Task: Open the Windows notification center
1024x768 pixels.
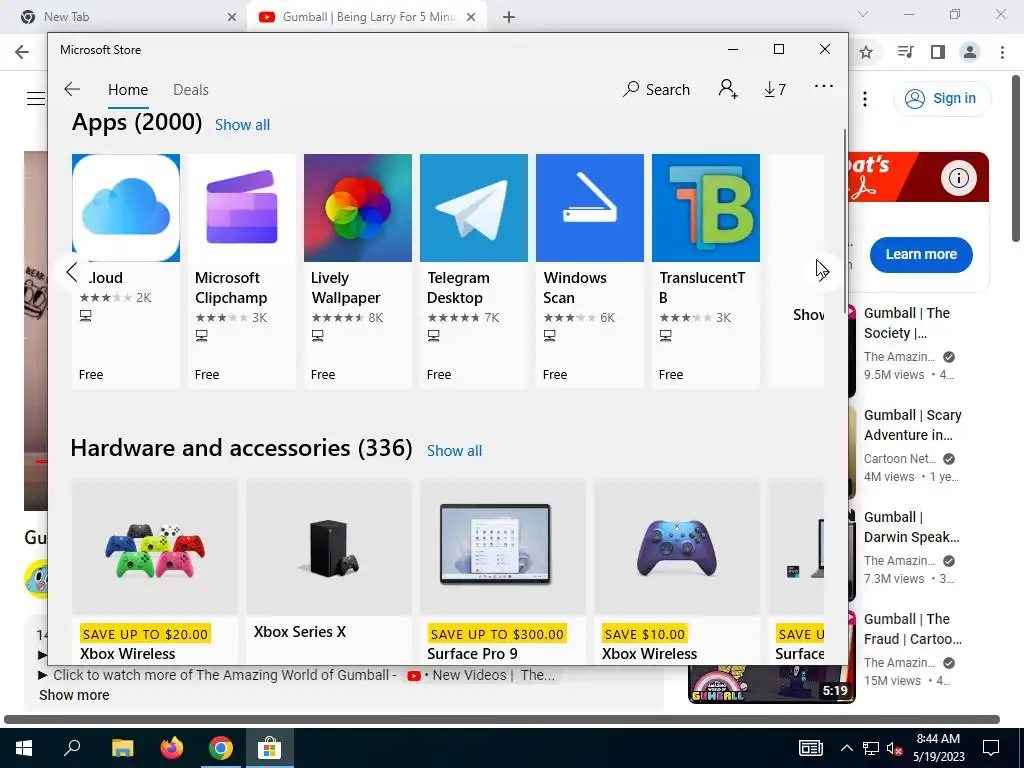Action: pyautogui.click(x=991, y=748)
